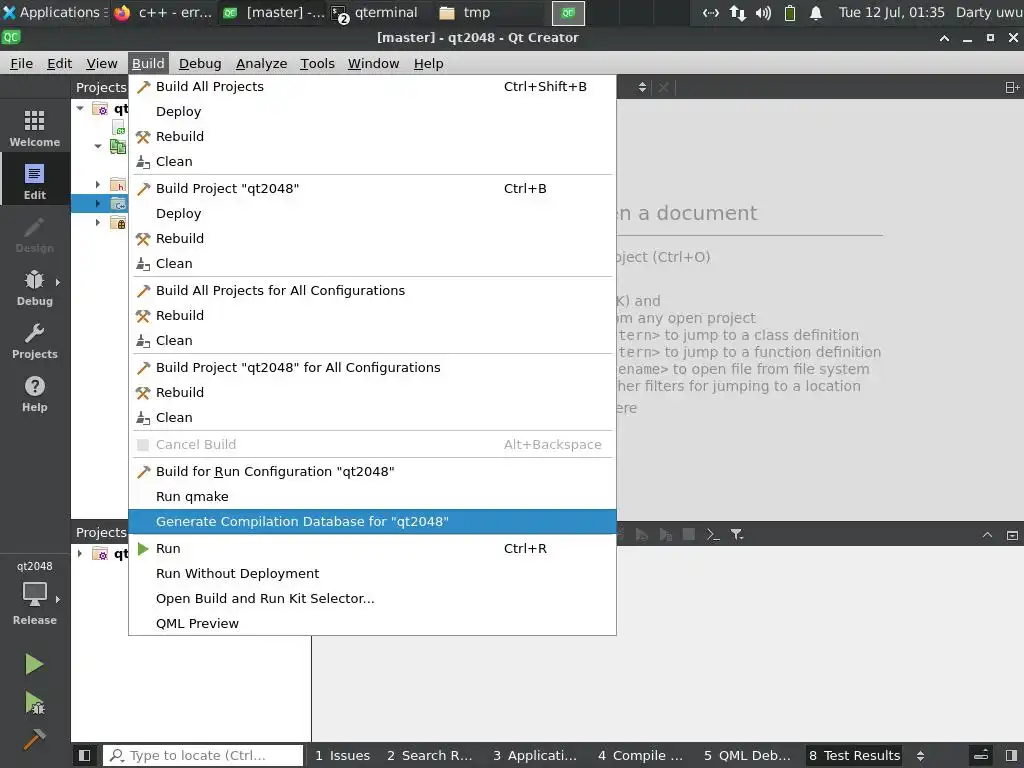Toggle the right sidebar visibility
Screen dimensions: 1024x768
coord(1012,756)
